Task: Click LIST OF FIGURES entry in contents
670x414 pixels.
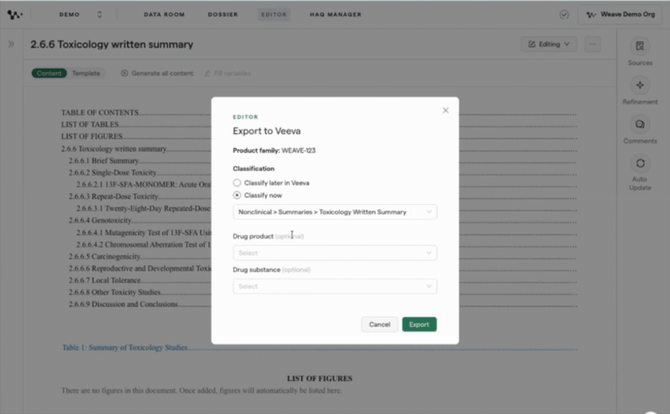Action: [91, 136]
